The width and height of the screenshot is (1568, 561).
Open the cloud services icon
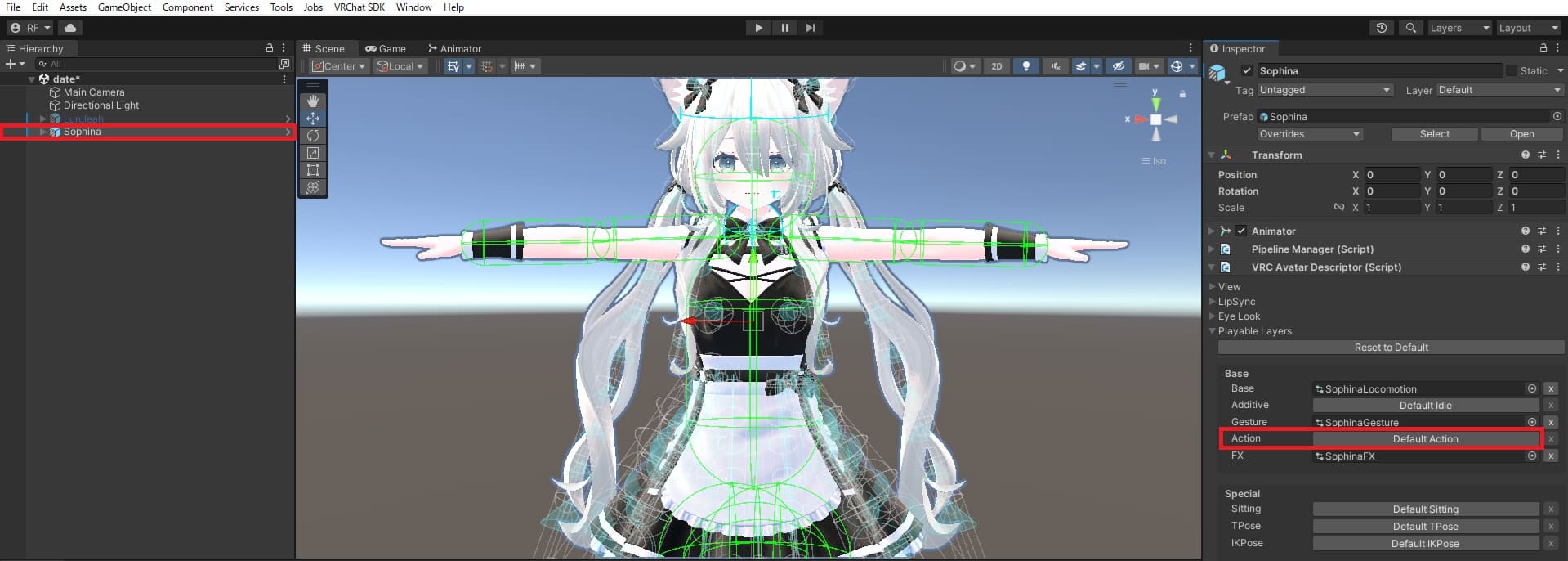[70, 28]
